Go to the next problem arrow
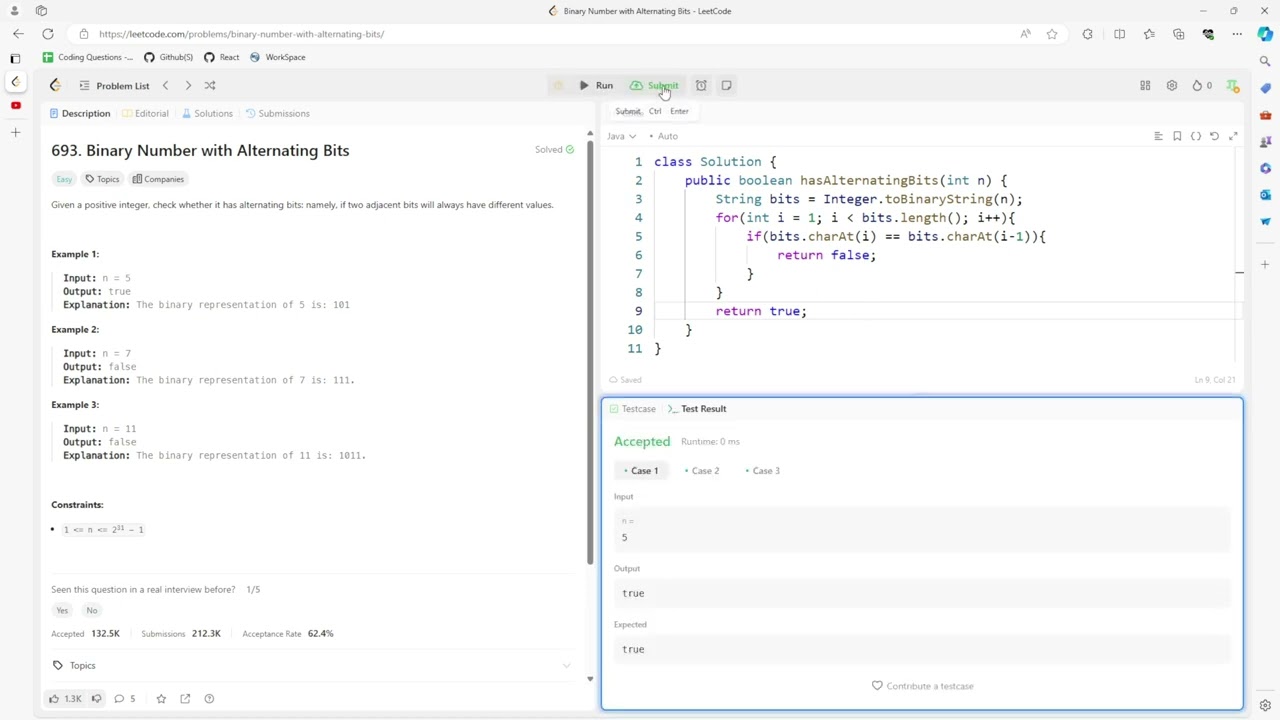Screen dimensions: 1280x720 (x=188, y=85)
